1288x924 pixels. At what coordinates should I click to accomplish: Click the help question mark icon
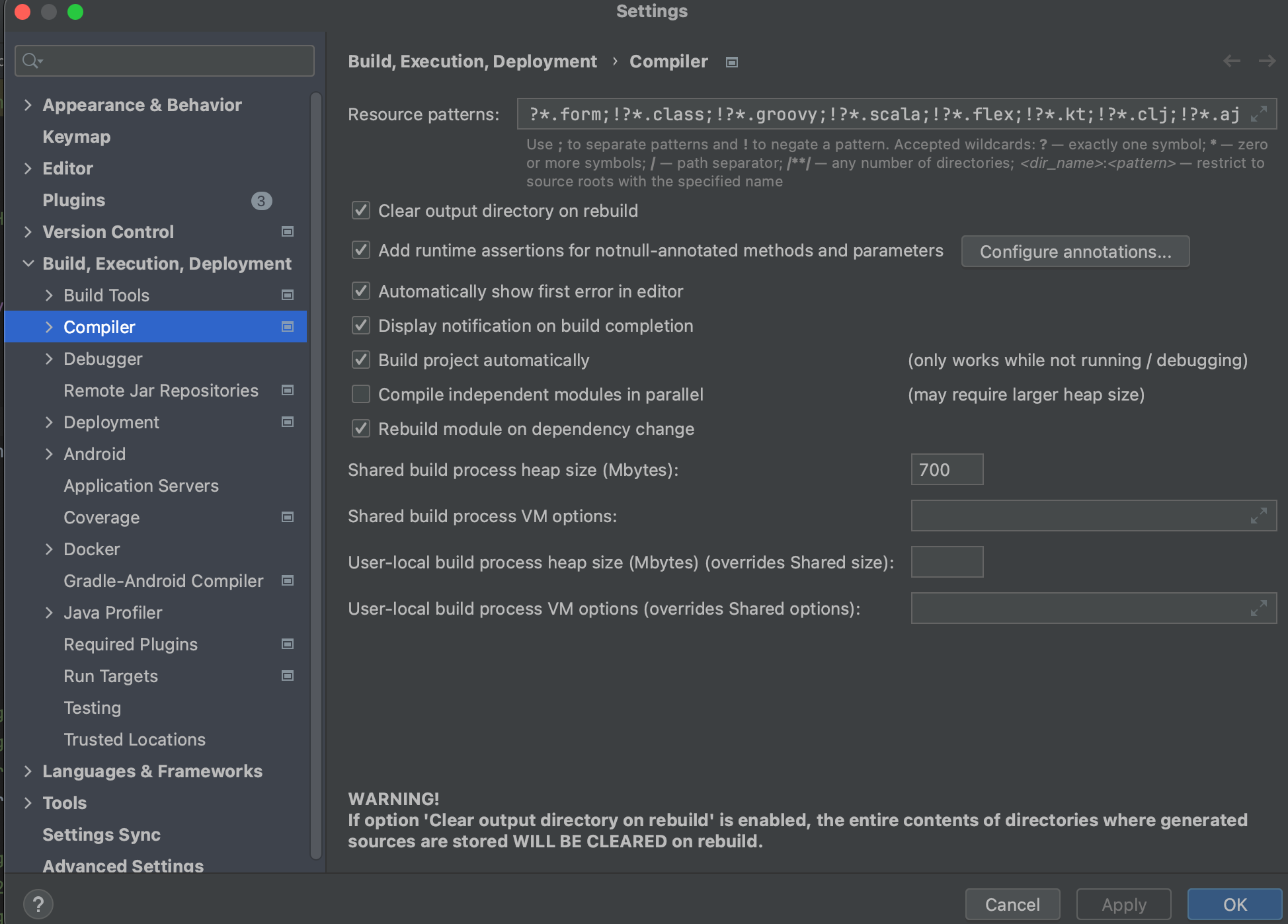38,904
